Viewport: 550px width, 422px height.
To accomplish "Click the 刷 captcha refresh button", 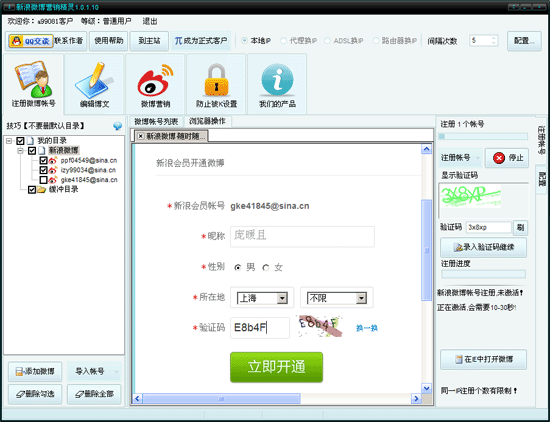I will click(x=521, y=228).
